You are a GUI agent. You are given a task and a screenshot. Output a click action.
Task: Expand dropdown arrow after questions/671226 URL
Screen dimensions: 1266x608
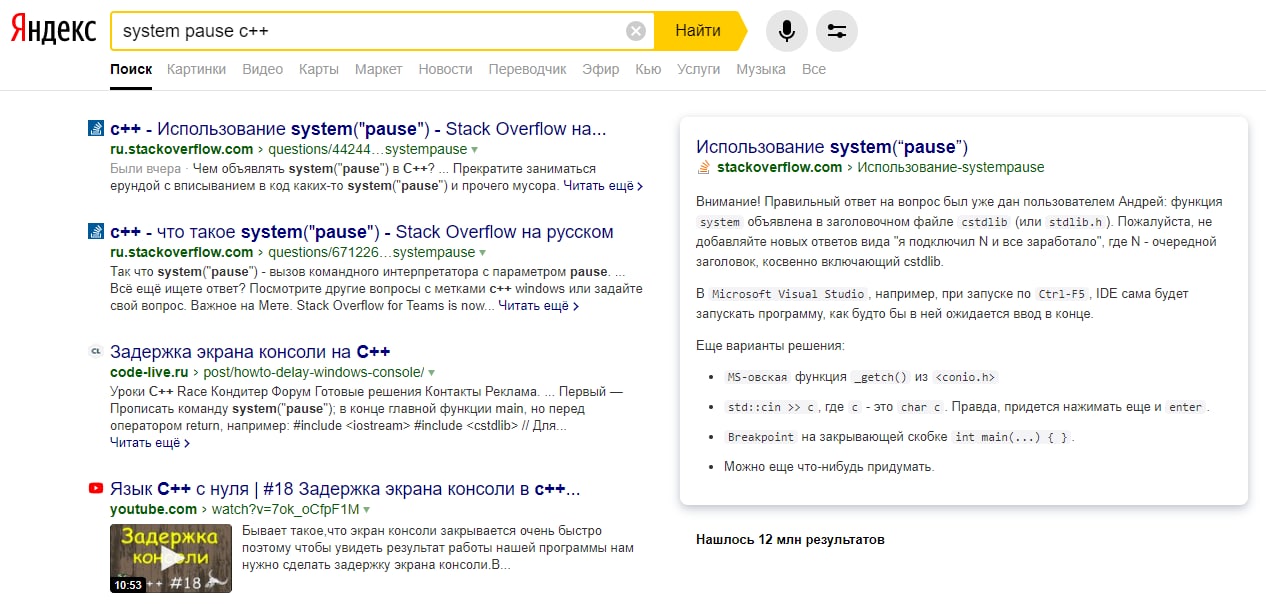tap(483, 253)
